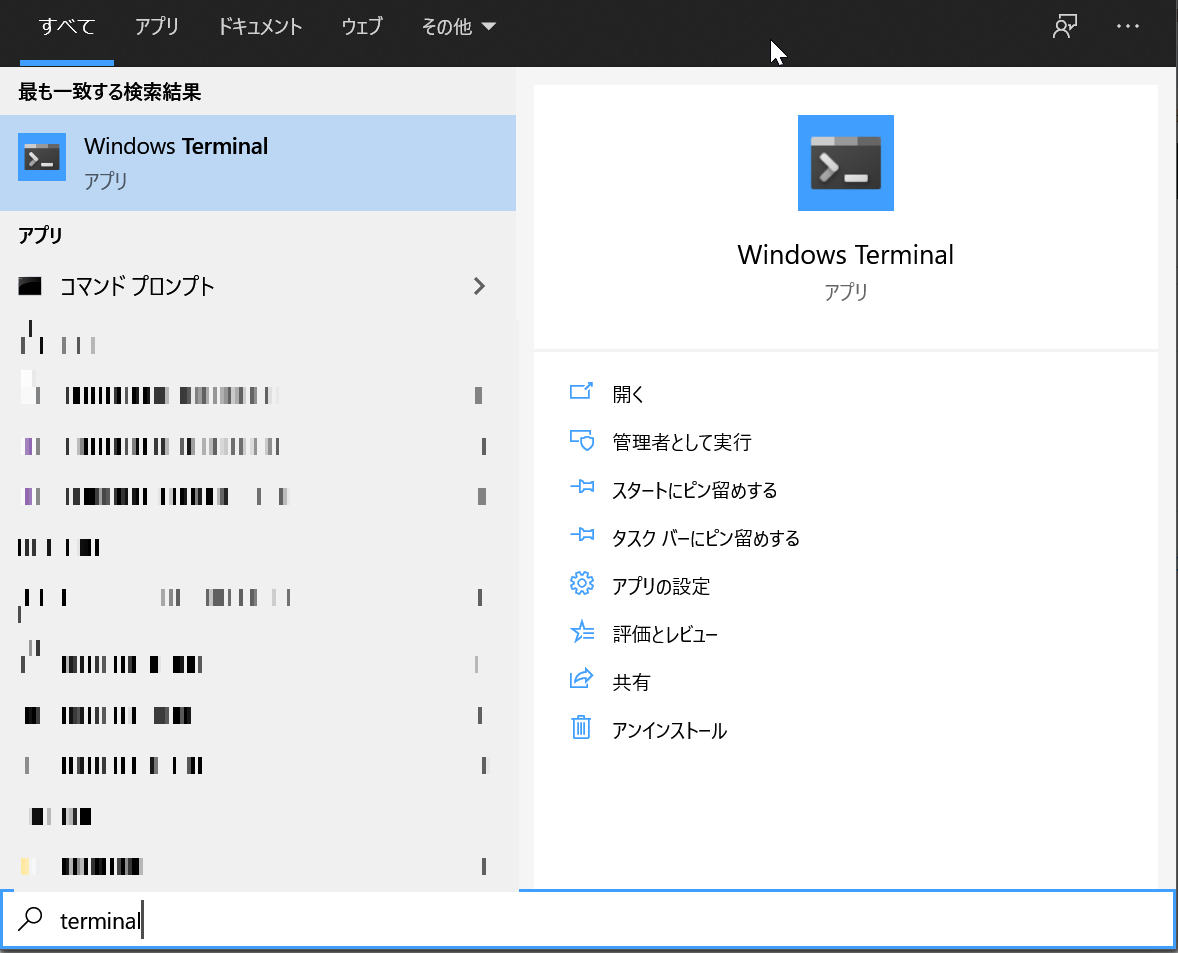
Task: Choose 管理者として実行
Action: coord(682,442)
